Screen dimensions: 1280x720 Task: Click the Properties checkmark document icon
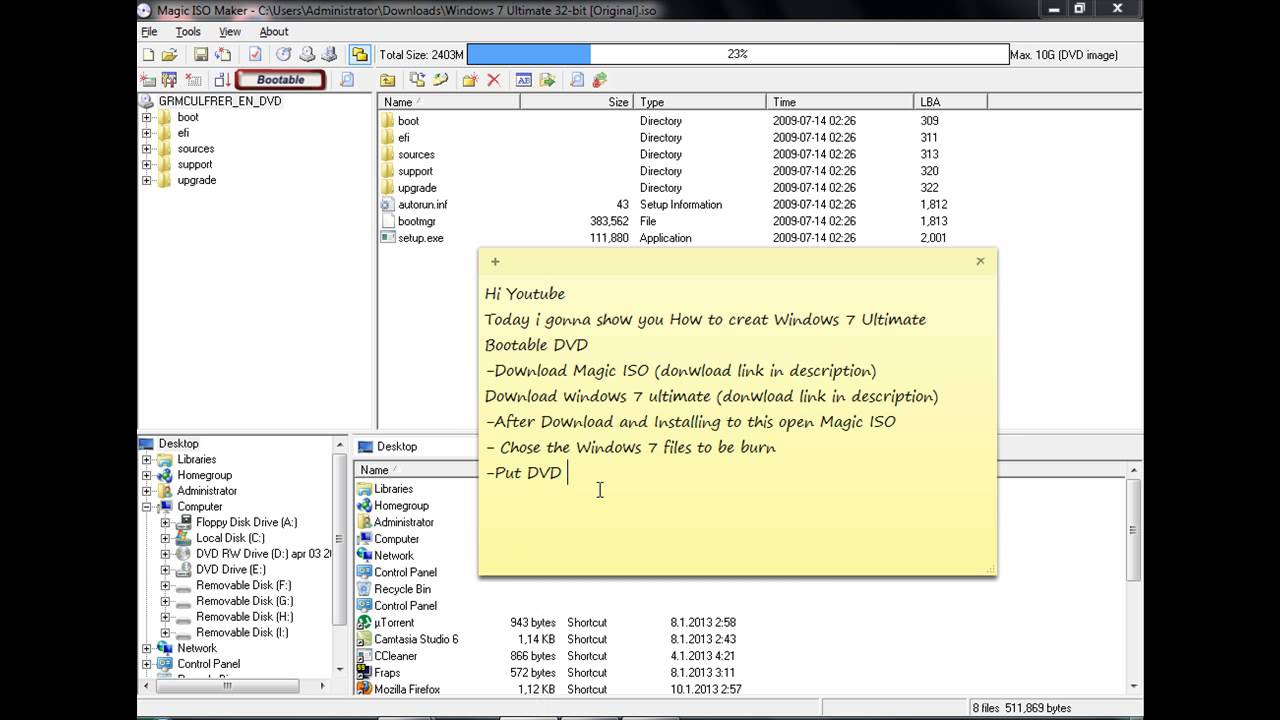[x=255, y=55]
